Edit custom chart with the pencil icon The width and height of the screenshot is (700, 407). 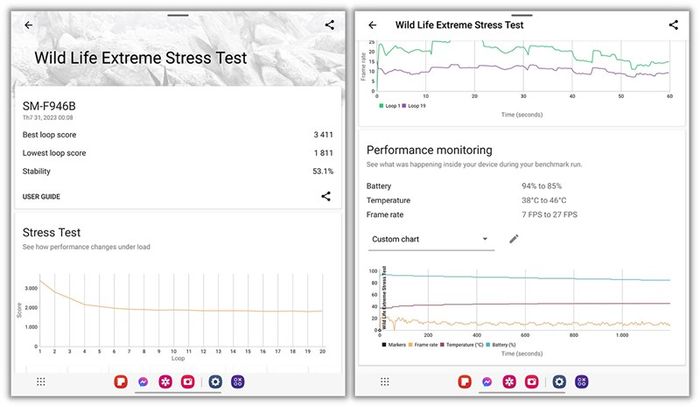tap(514, 239)
